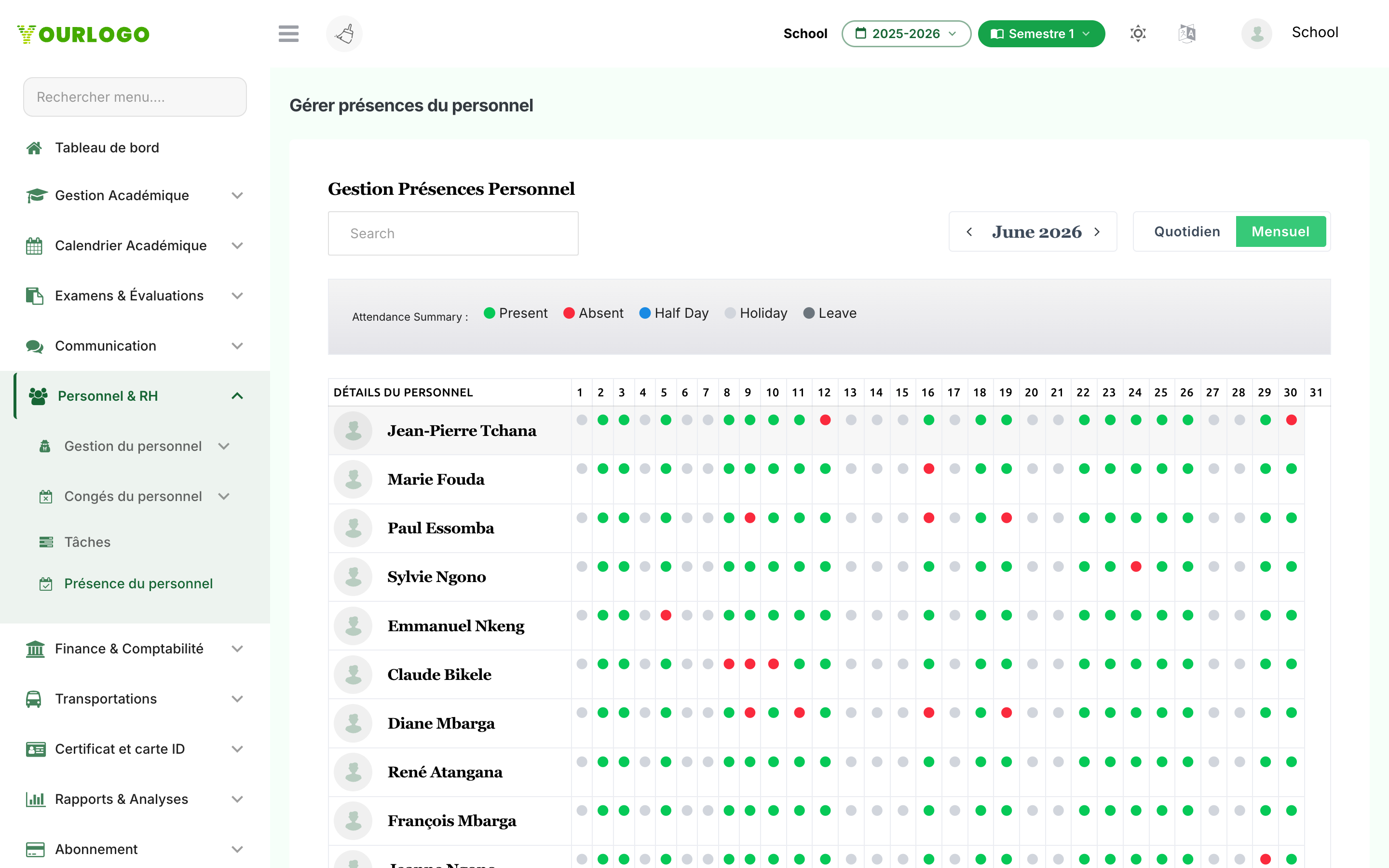This screenshot has width=1389, height=868.
Task: Click François Mbarga's name
Action: (452, 821)
